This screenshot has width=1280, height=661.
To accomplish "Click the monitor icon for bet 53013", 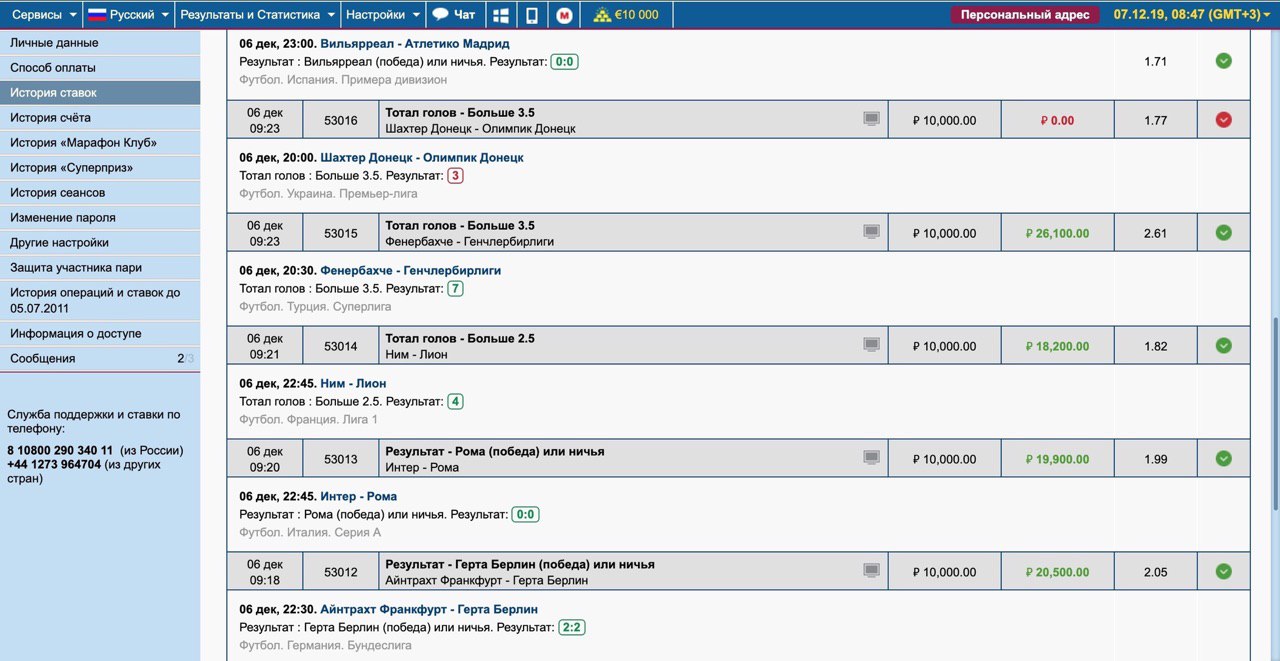I will click(x=872, y=457).
